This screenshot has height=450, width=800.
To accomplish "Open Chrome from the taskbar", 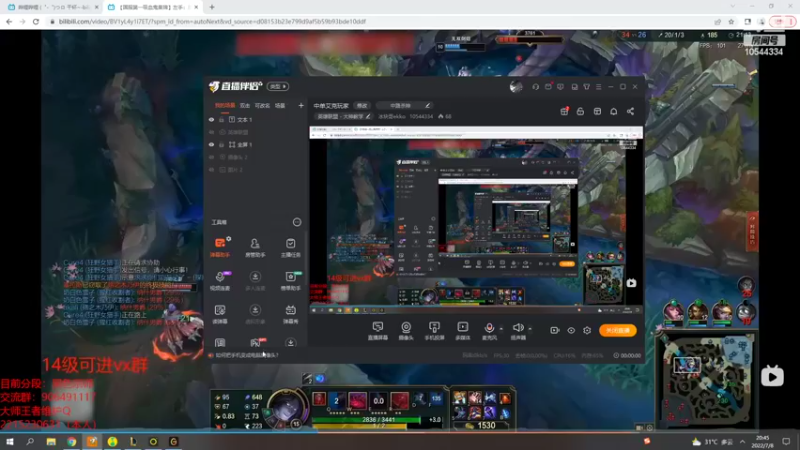I will (71, 441).
